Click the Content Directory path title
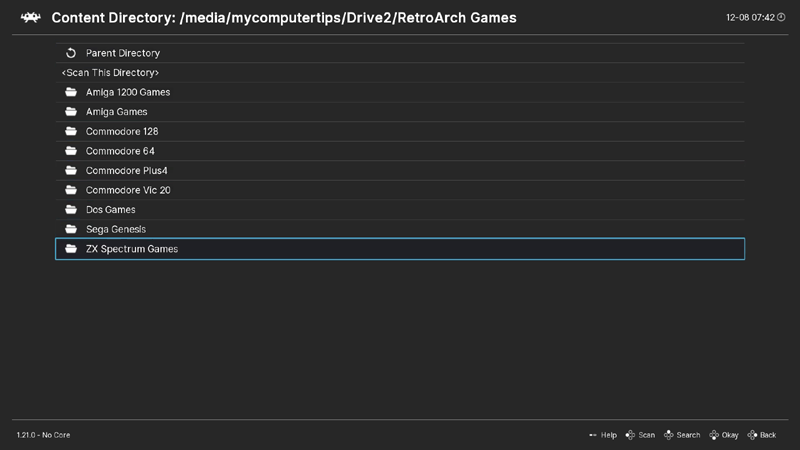This screenshot has width=800, height=450. pos(284,18)
